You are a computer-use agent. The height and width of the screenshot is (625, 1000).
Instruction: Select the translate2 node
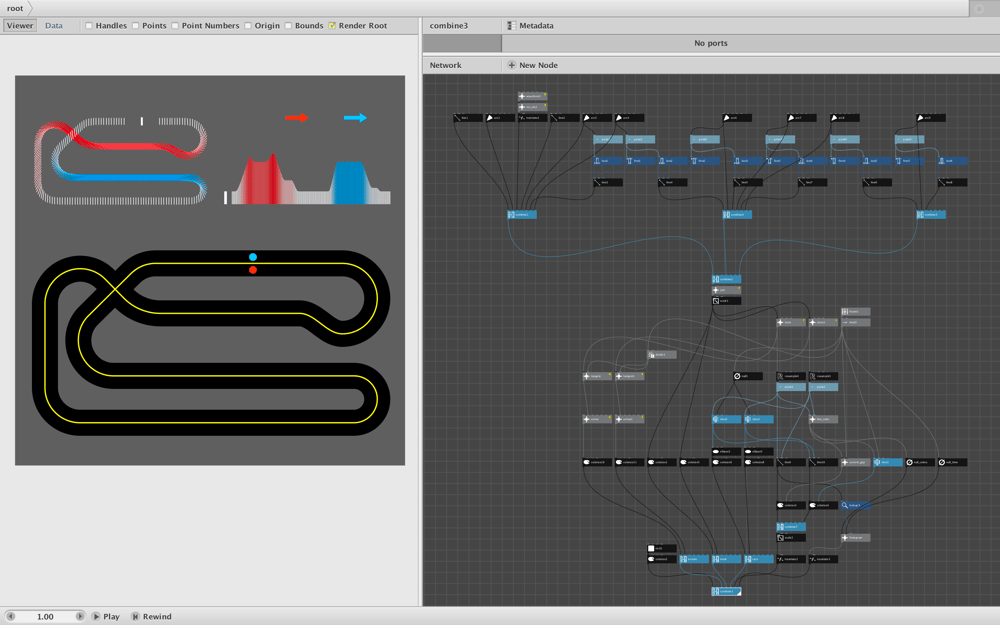(x=791, y=559)
